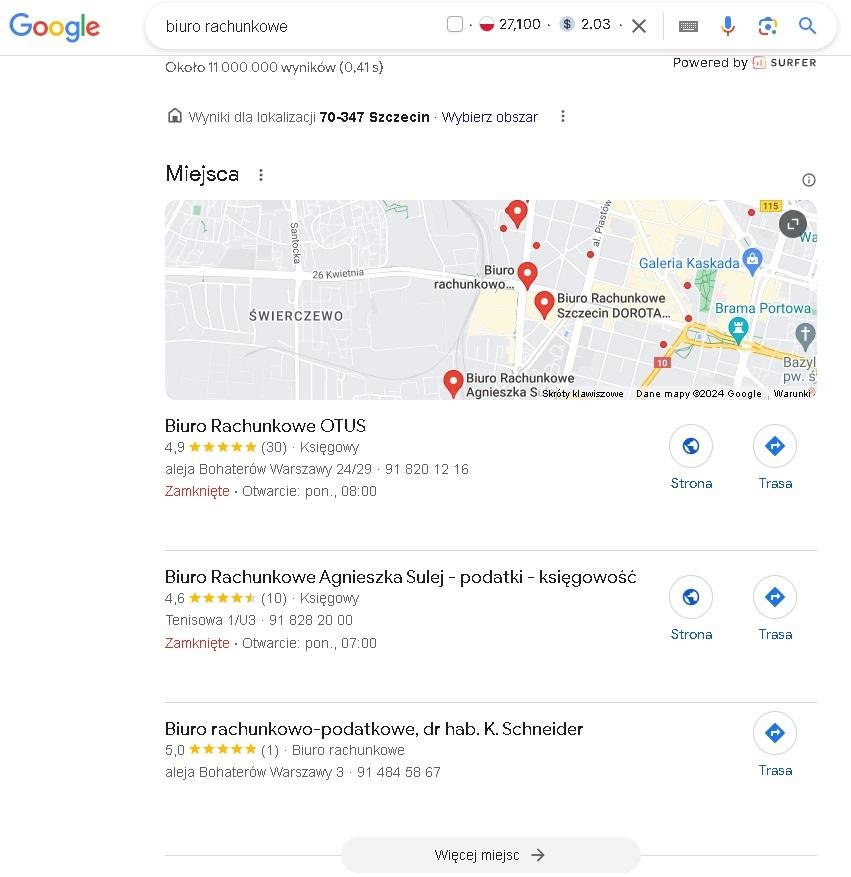Open Google Lens image search
This screenshot has width=851, height=877.
point(767,26)
